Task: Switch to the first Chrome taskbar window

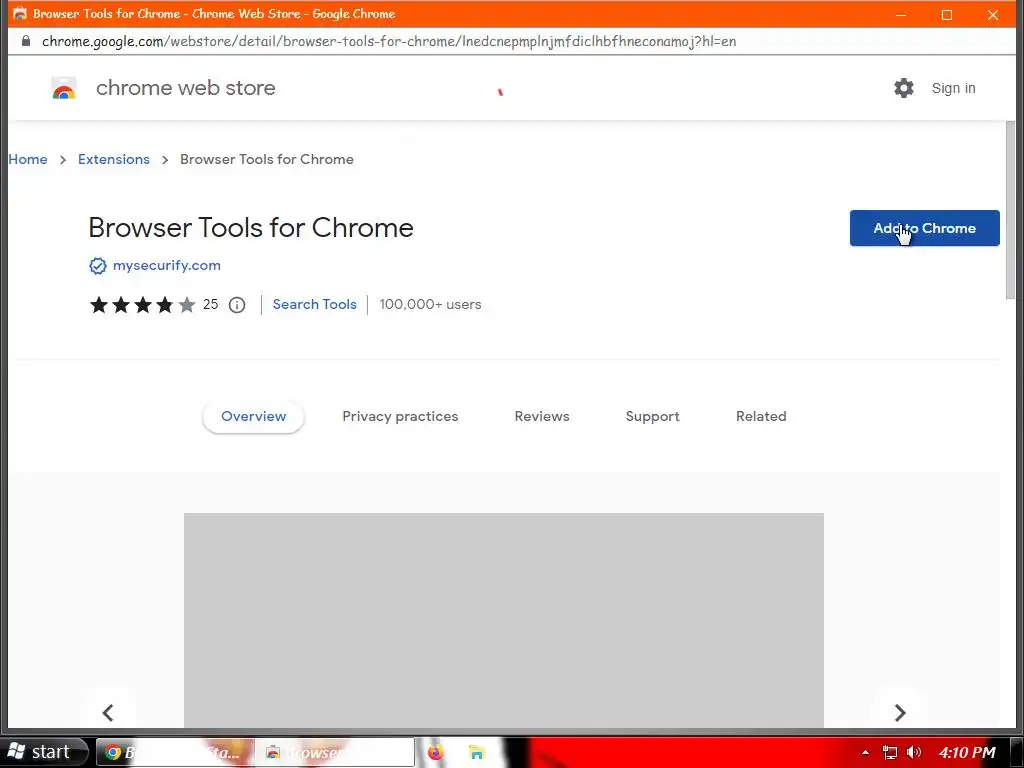Action: click(x=175, y=752)
